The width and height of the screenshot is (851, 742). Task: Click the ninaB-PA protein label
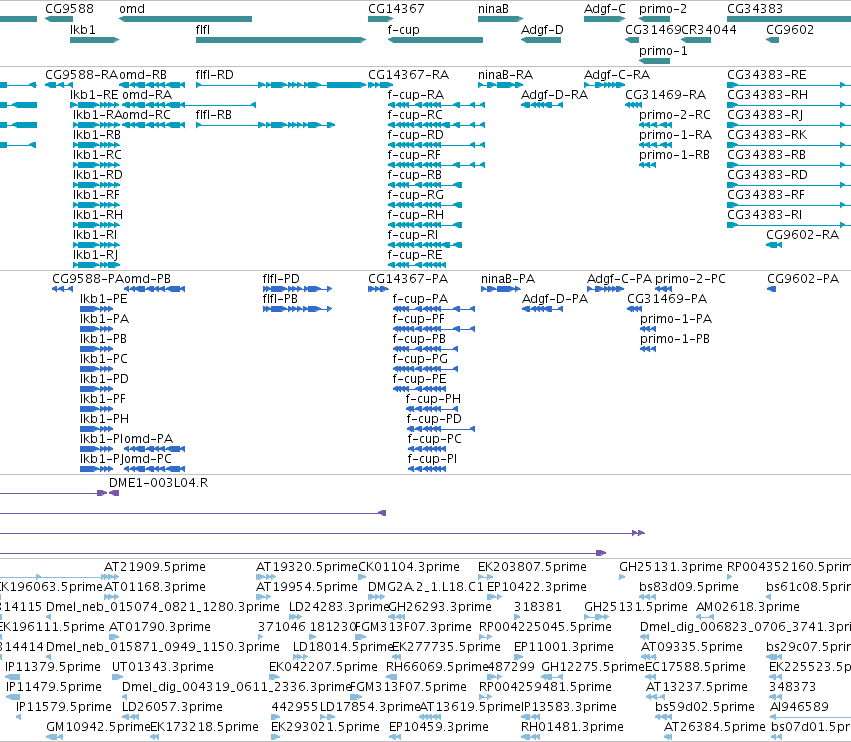(508, 279)
